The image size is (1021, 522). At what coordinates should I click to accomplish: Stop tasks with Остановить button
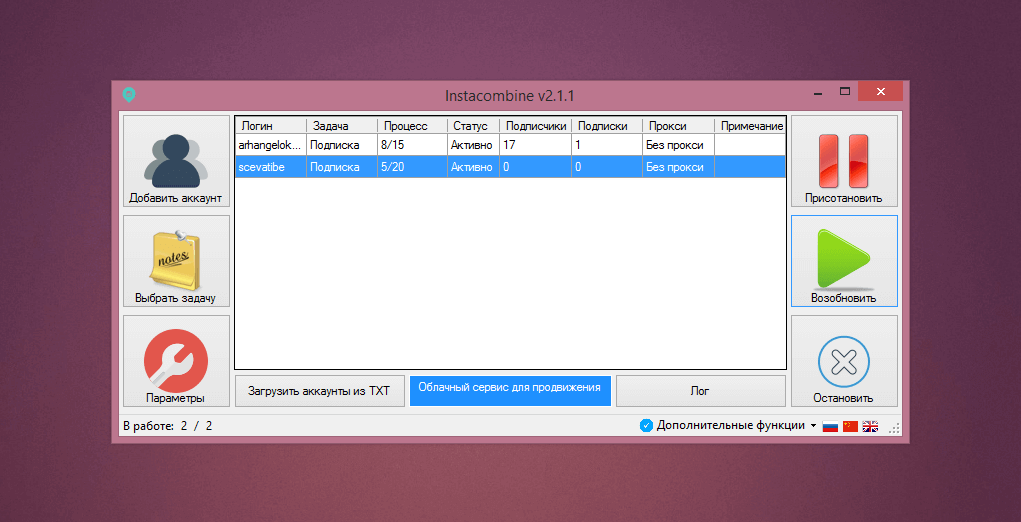[844, 361]
